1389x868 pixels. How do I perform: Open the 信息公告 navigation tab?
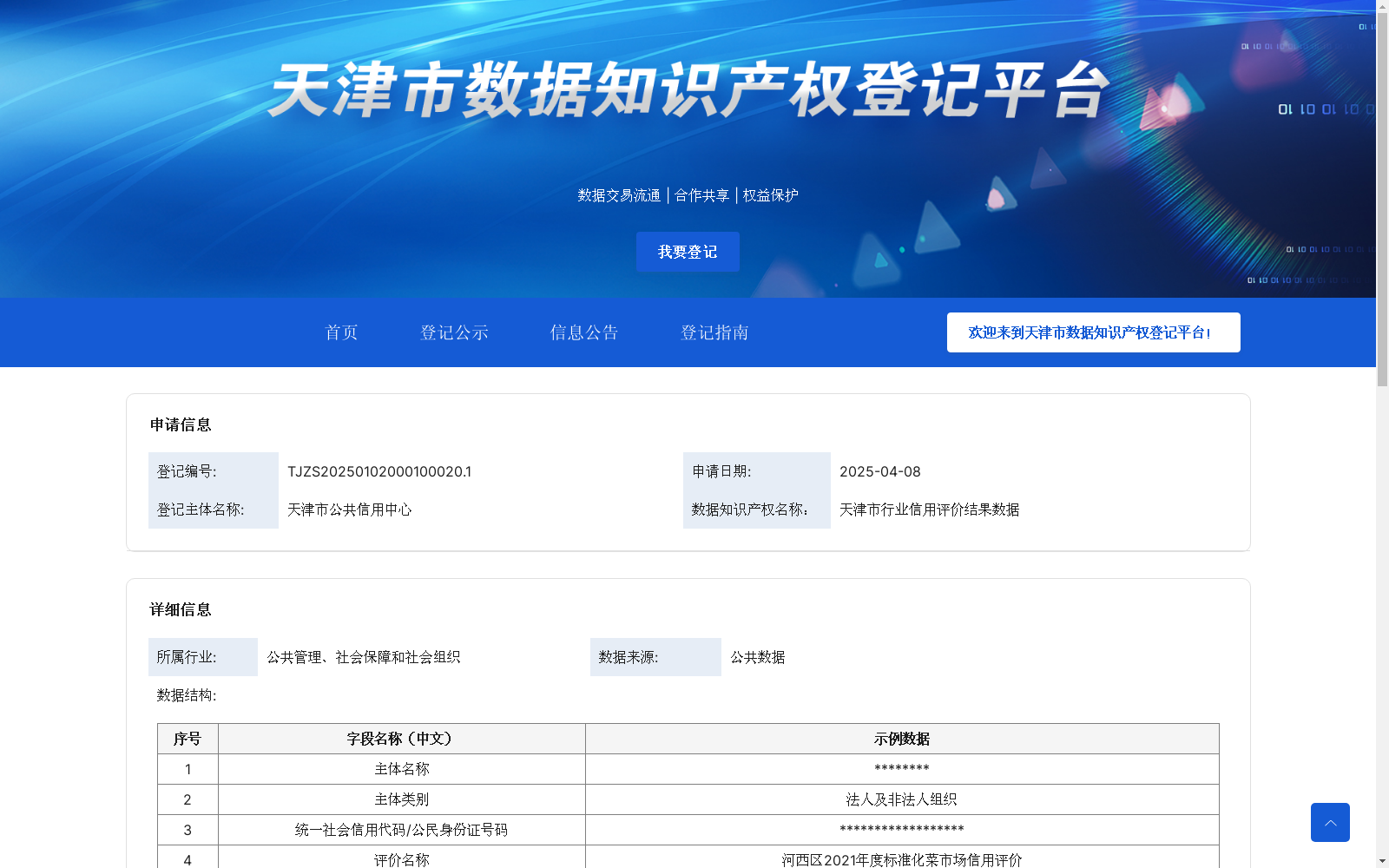tap(584, 332)
